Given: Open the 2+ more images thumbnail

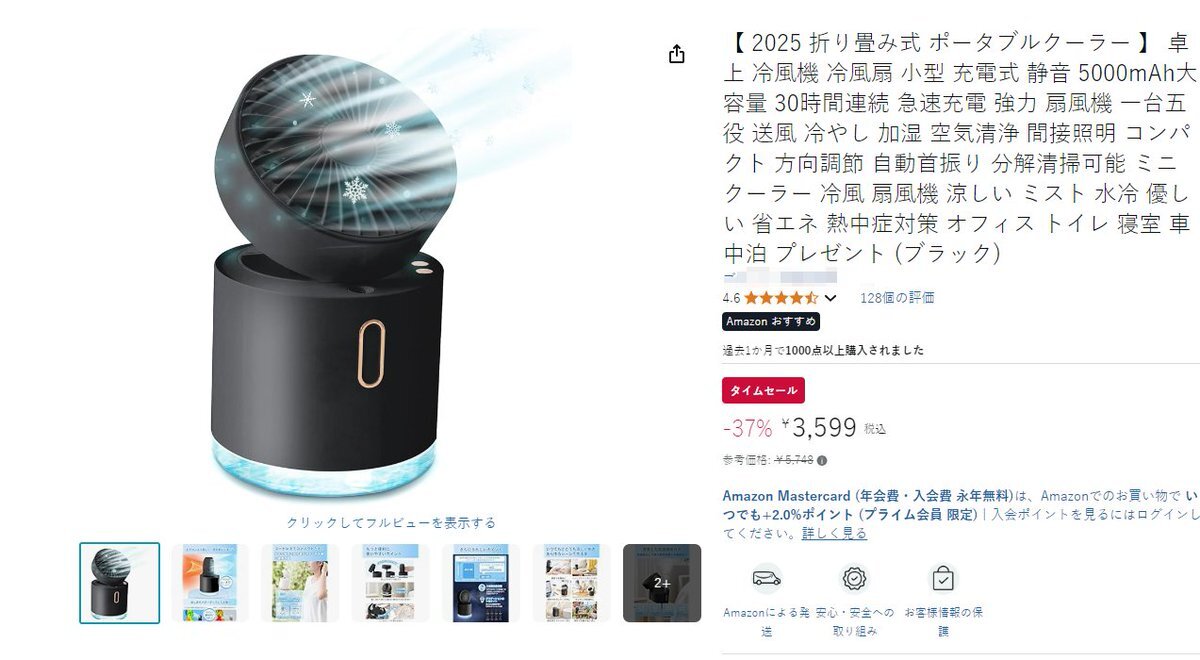Looking at the screenshot, I should (x=662, y=583).
